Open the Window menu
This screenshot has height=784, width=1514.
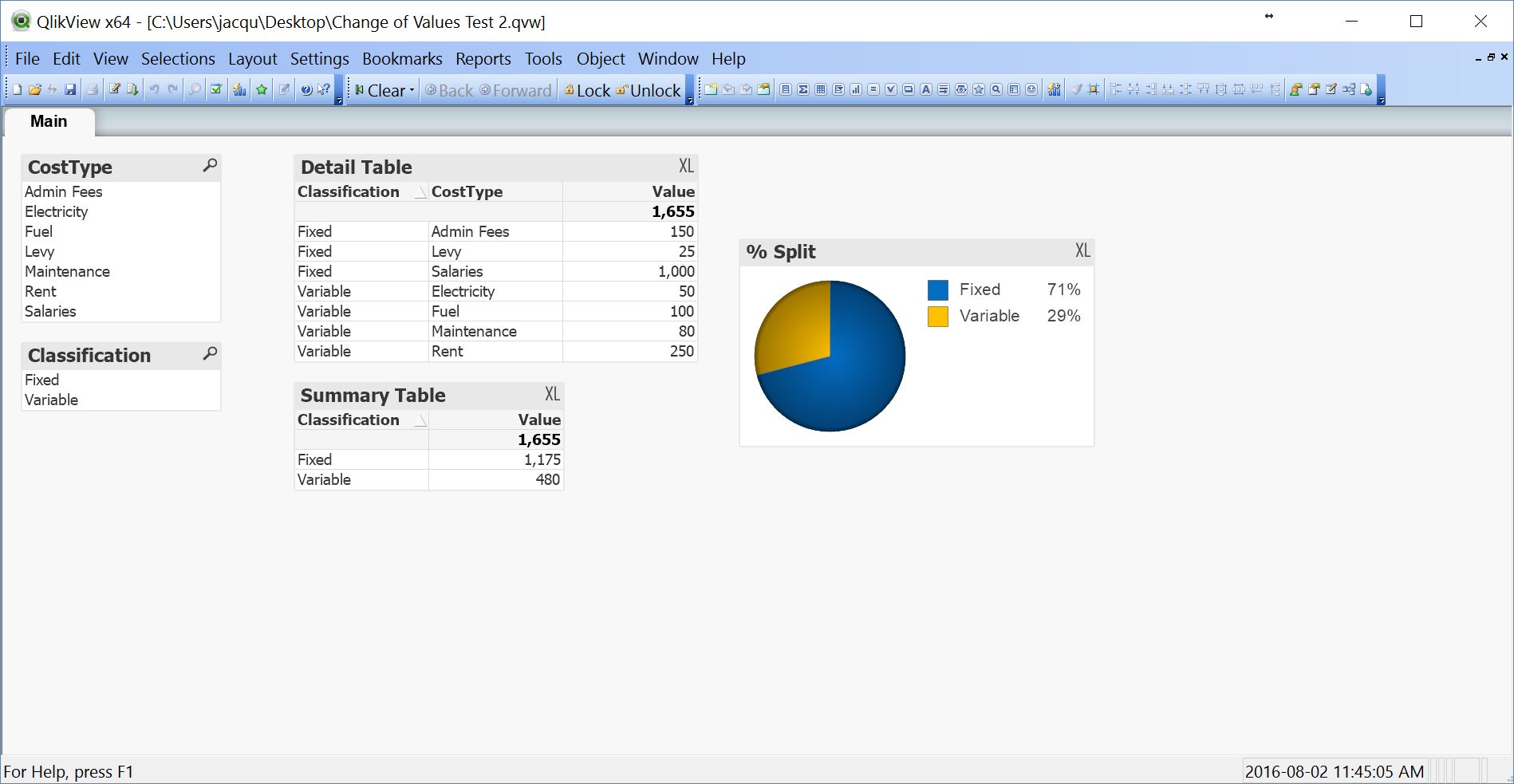point(668,59)
